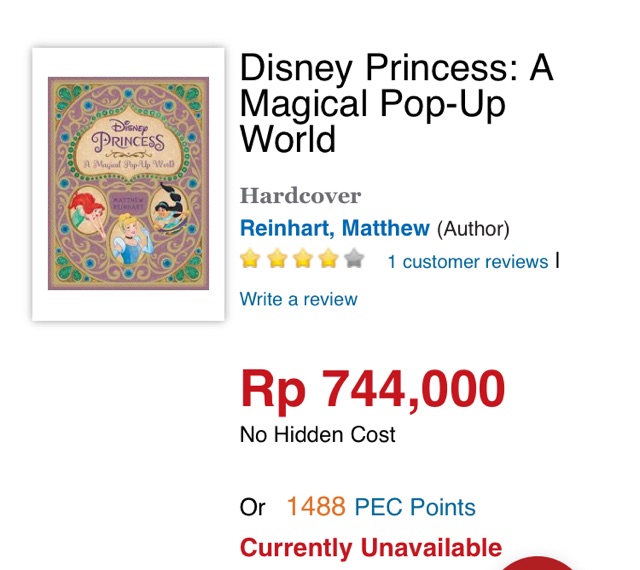Click the 1488 points value
Screen dimensions: 640x570
tap(315, 507)
